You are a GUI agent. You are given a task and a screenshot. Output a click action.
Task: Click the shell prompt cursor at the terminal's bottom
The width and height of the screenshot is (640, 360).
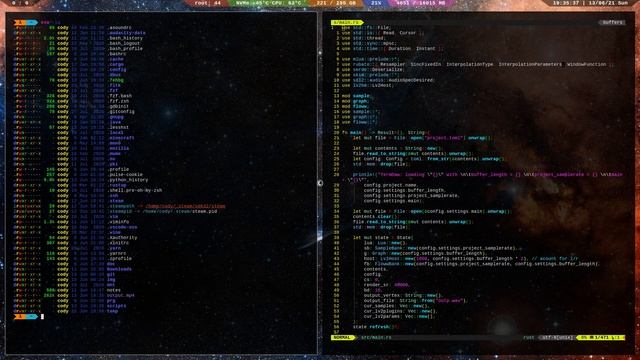[x=42, y=317]
